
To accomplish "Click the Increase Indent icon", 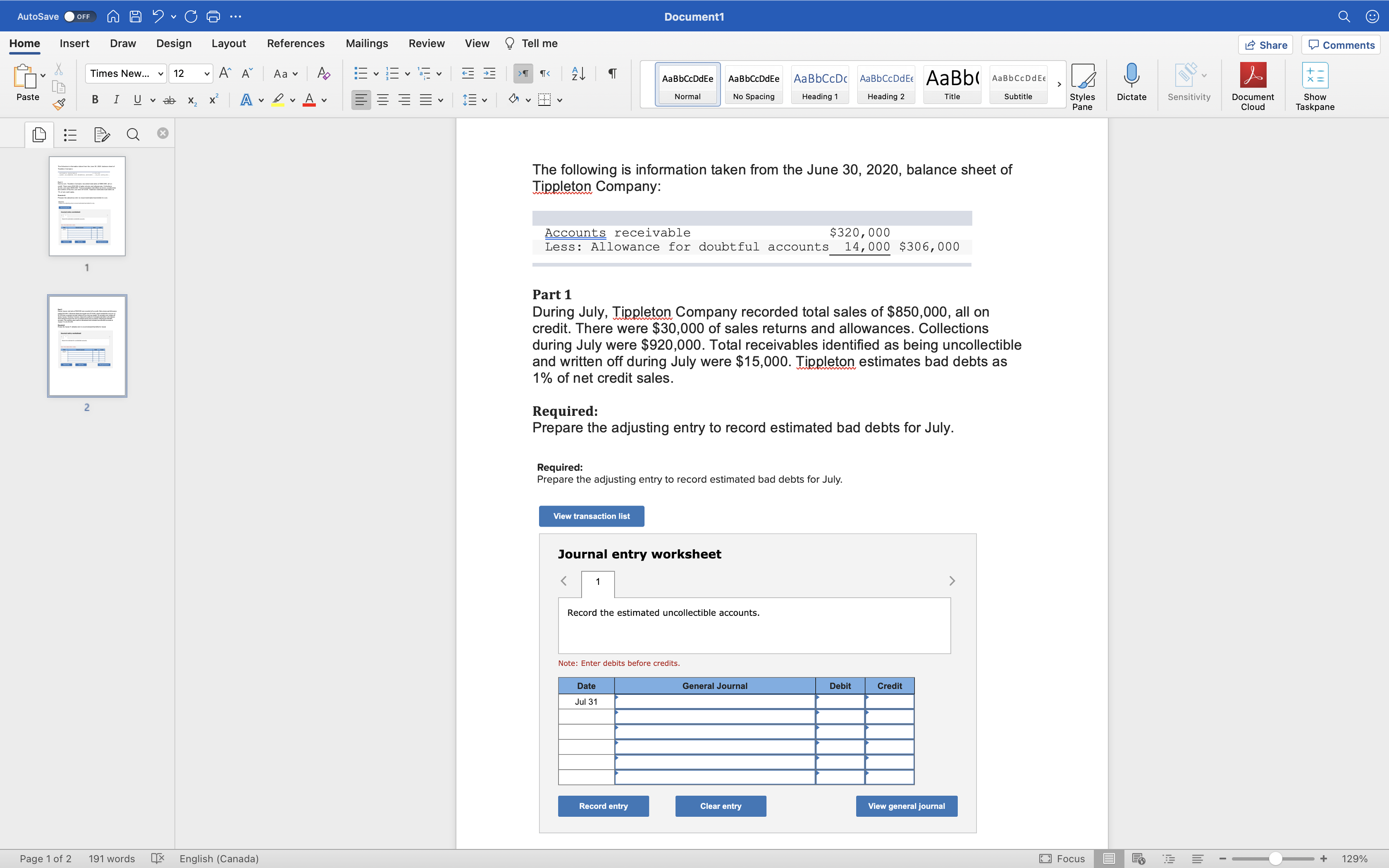I will 489,74.
